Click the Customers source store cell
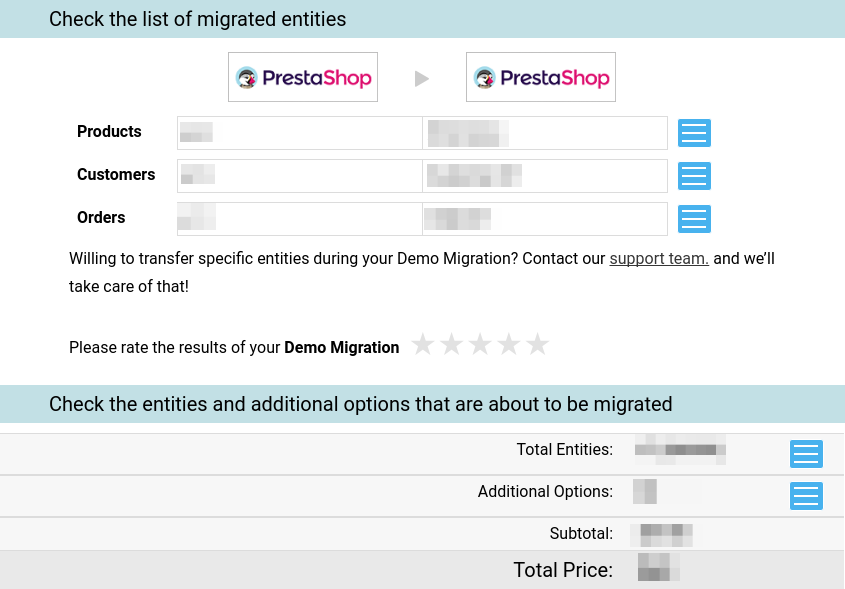Image resolution: width=845 pixels, height=589 pixels. click(300, 176)
